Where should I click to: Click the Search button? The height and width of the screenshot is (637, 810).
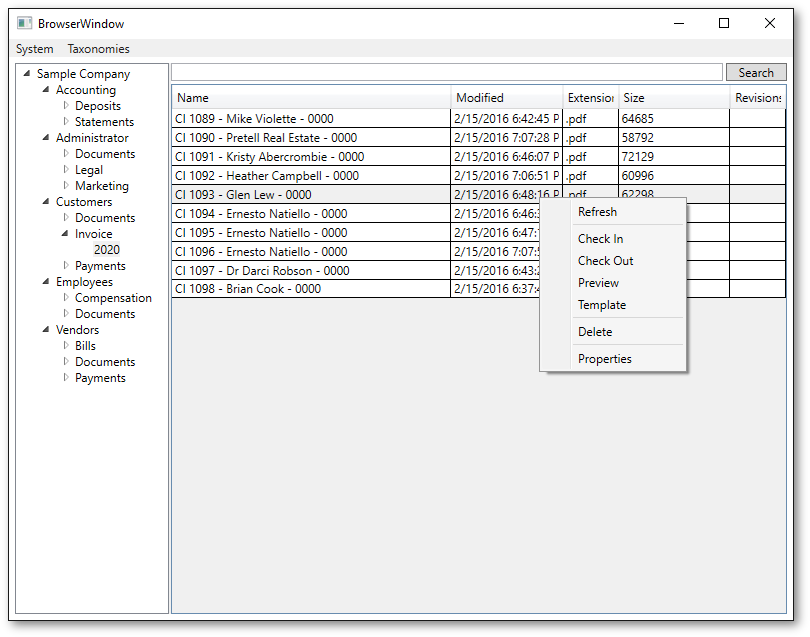coord(756,72)
